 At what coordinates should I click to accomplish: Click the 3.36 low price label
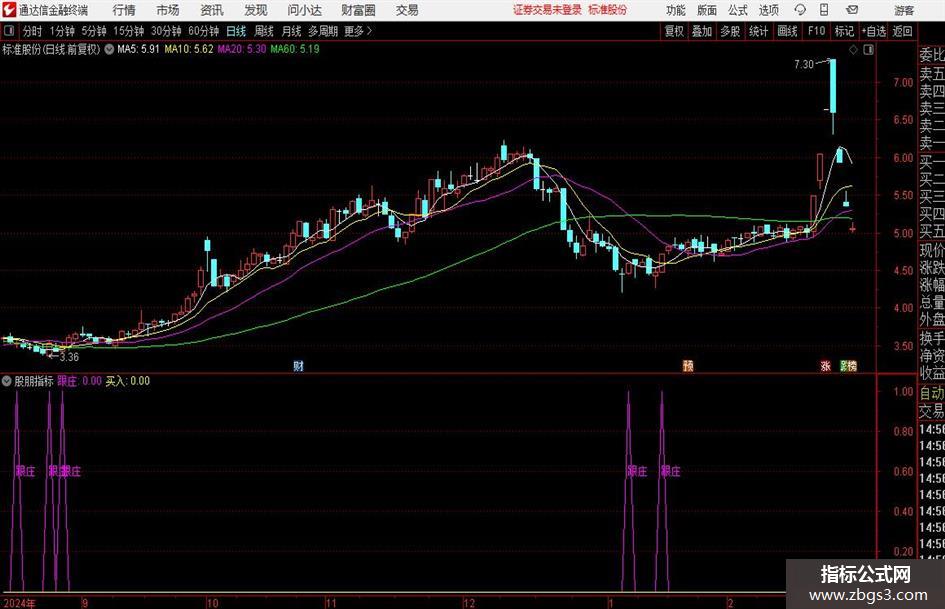point(69,357)
